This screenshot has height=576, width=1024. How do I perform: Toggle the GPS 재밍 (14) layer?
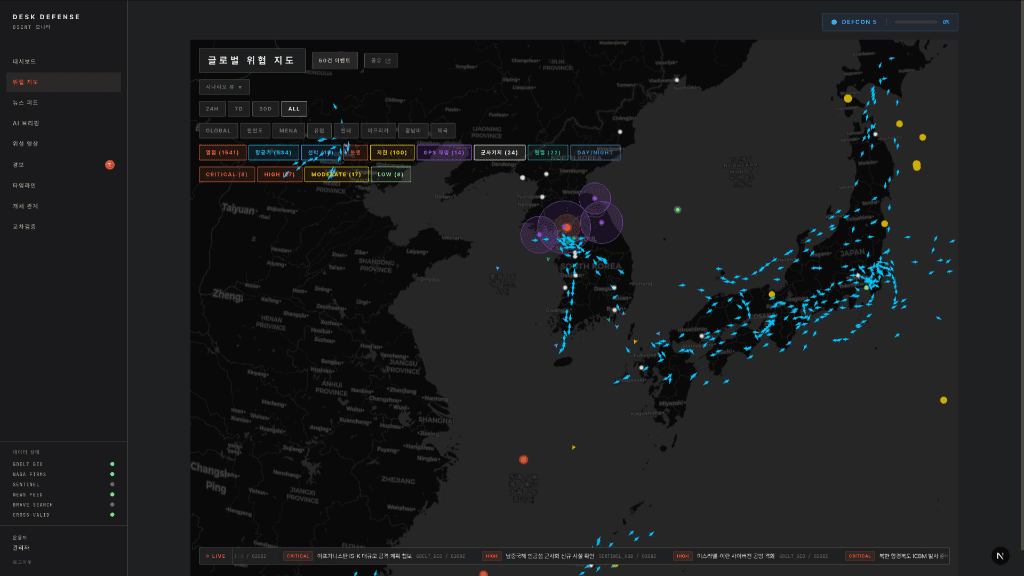pyautogui.click(x=444, y=153)
